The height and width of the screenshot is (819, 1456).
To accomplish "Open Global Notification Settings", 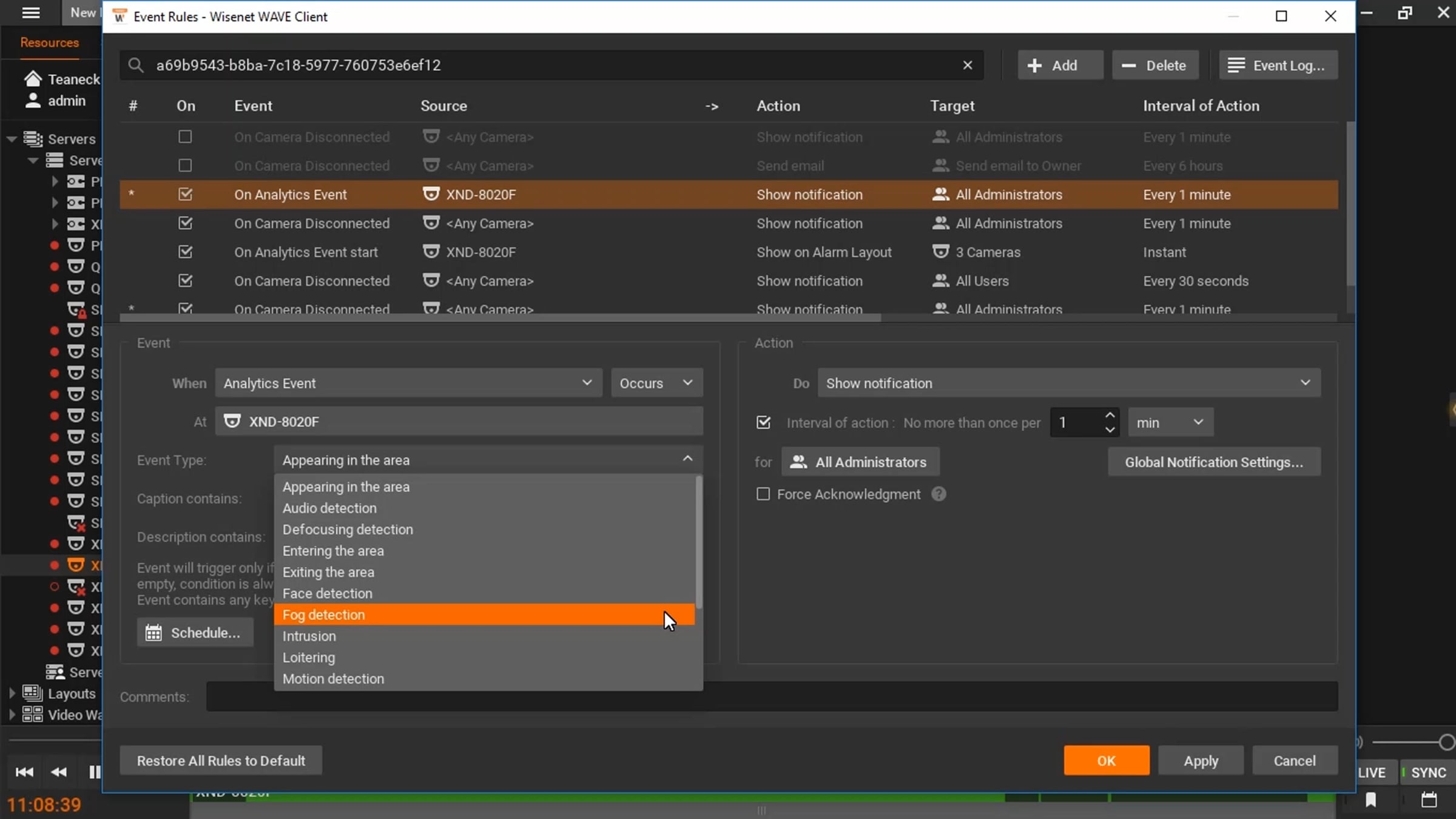I will tap(1214, 462).
